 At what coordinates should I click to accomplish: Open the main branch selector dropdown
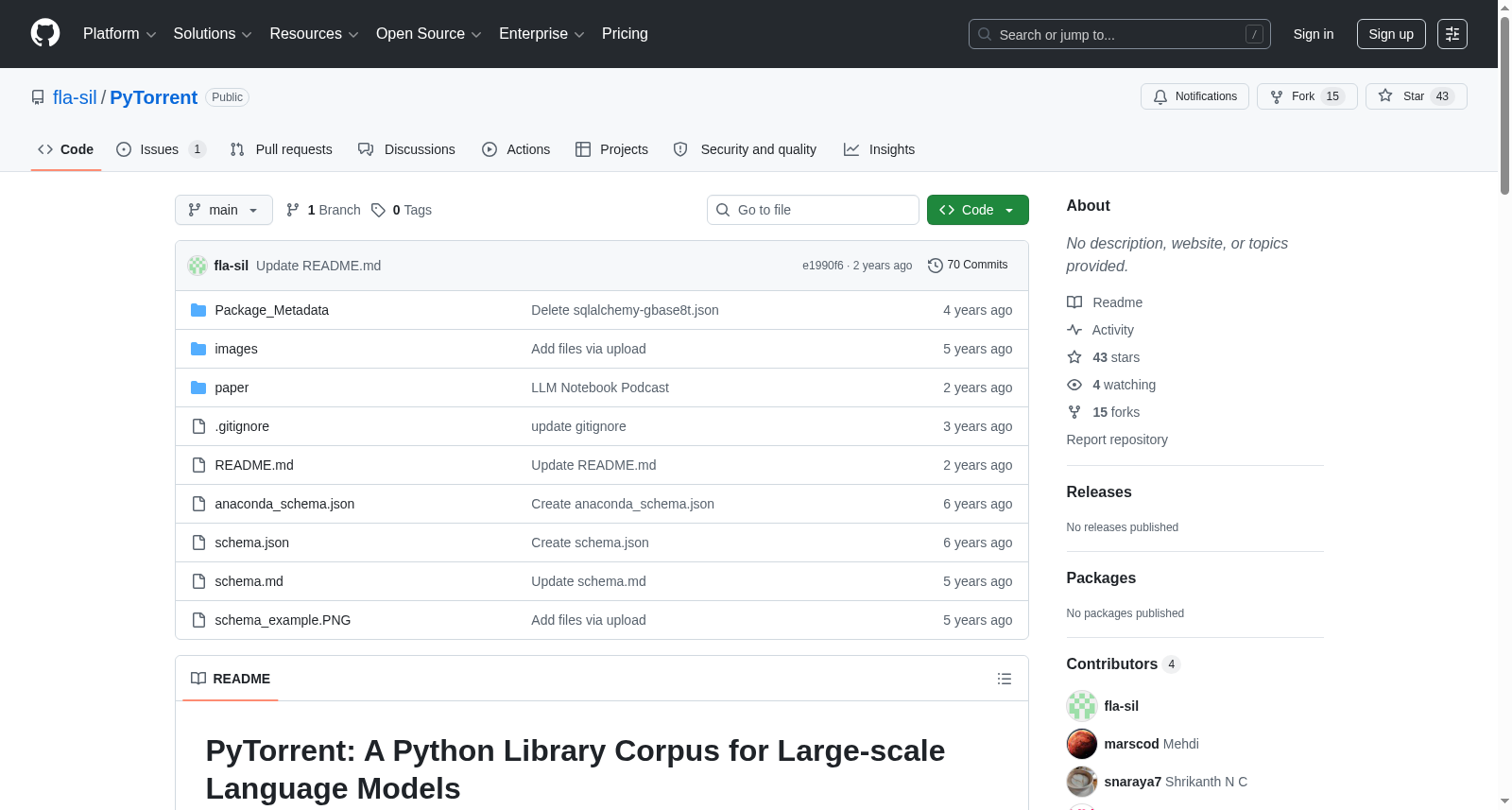(x=224, y=210)
